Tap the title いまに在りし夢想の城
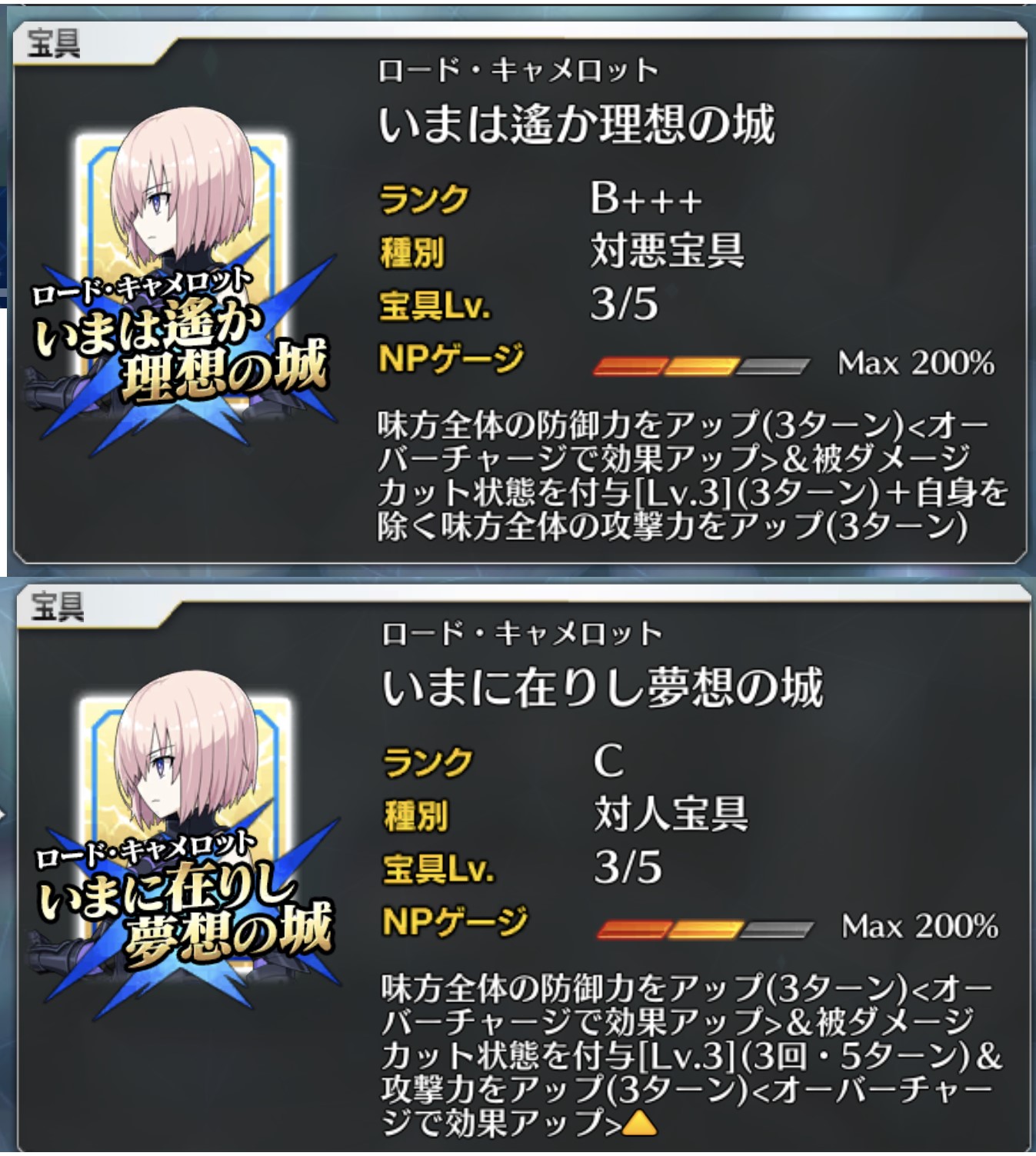The height and width of the screenshot is (1156, 1036). click(x=602, y=687)
